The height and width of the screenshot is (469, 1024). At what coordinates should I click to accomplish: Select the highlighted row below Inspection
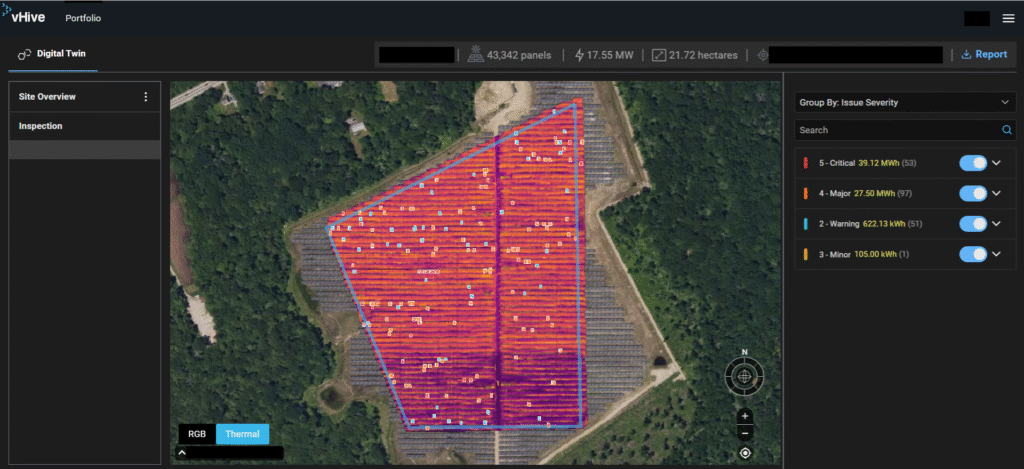coord(85,150)
